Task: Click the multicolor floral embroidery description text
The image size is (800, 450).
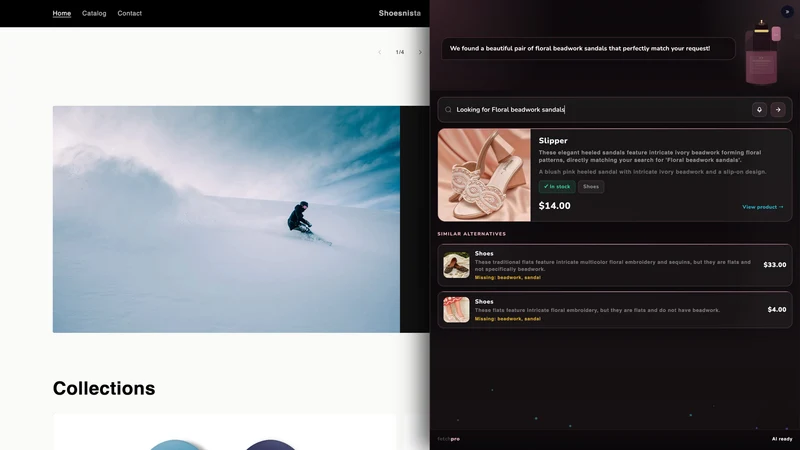Action: click(613, 265)
